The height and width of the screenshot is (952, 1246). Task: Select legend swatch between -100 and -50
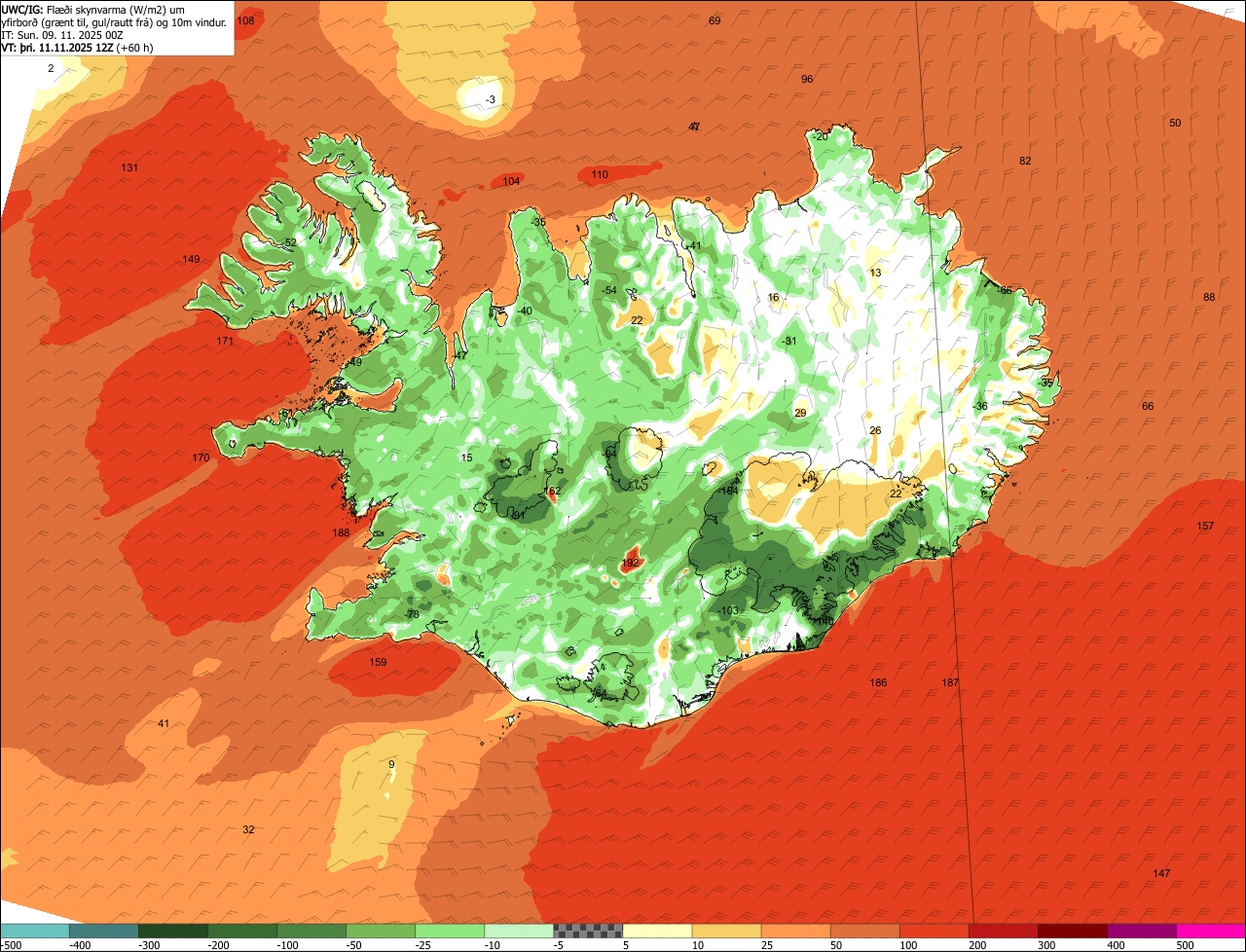tap(311, 931)
